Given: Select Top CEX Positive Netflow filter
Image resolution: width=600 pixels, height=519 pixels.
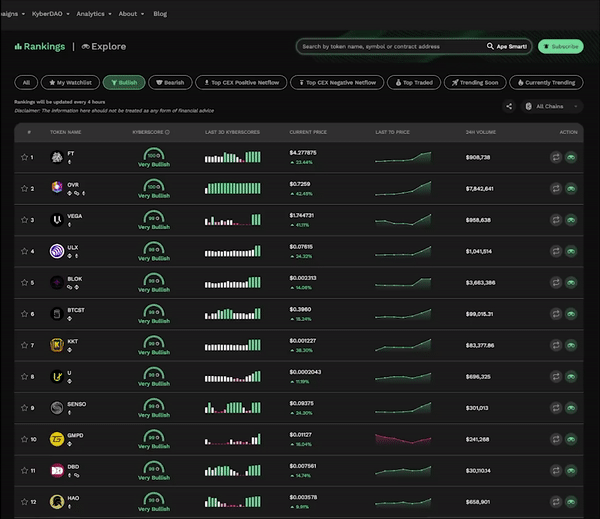Looking at the screenshot, I should tap(241, 83).
